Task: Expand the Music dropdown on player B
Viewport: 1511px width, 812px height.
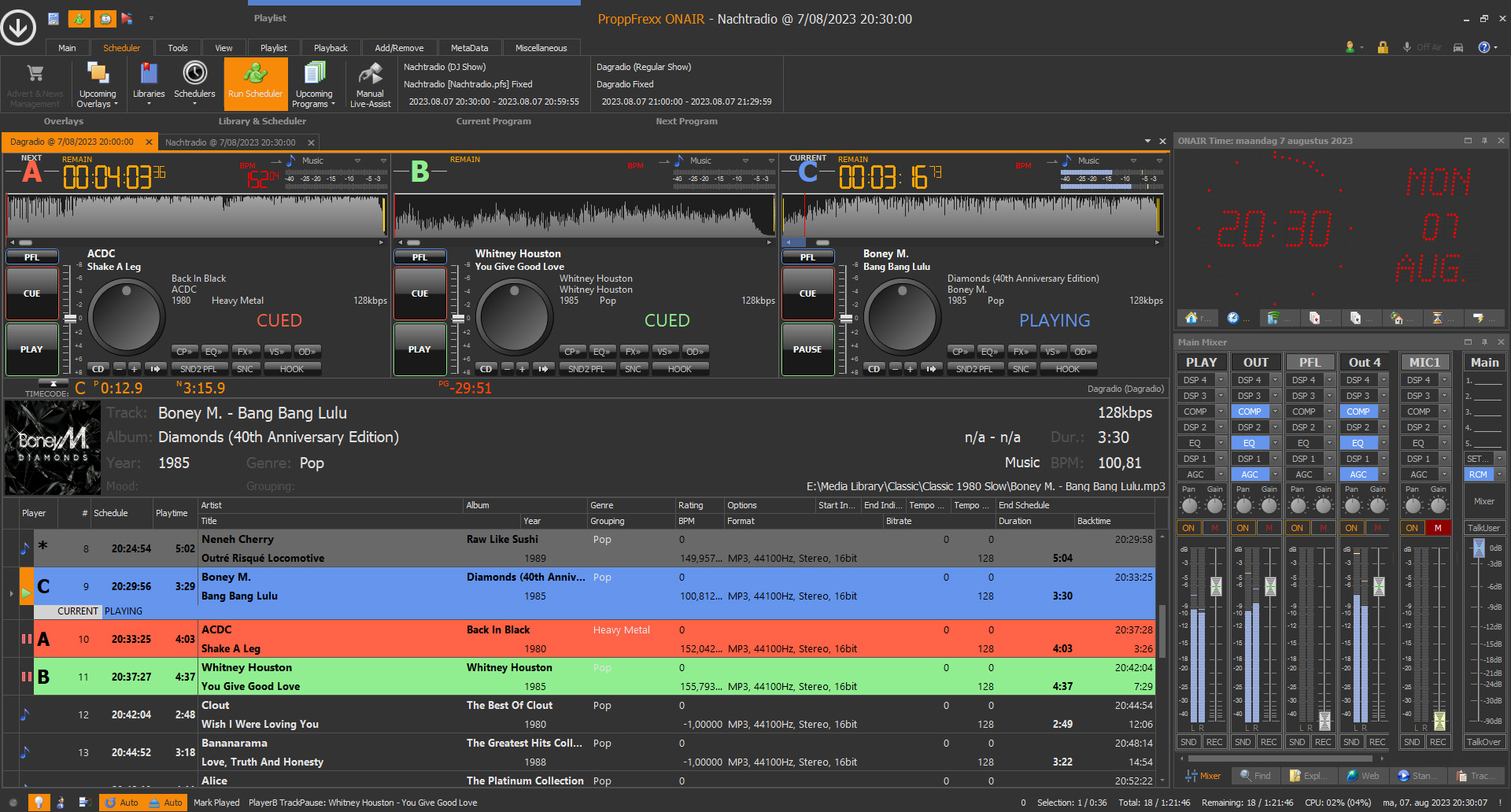Action: tap(745, 161)
